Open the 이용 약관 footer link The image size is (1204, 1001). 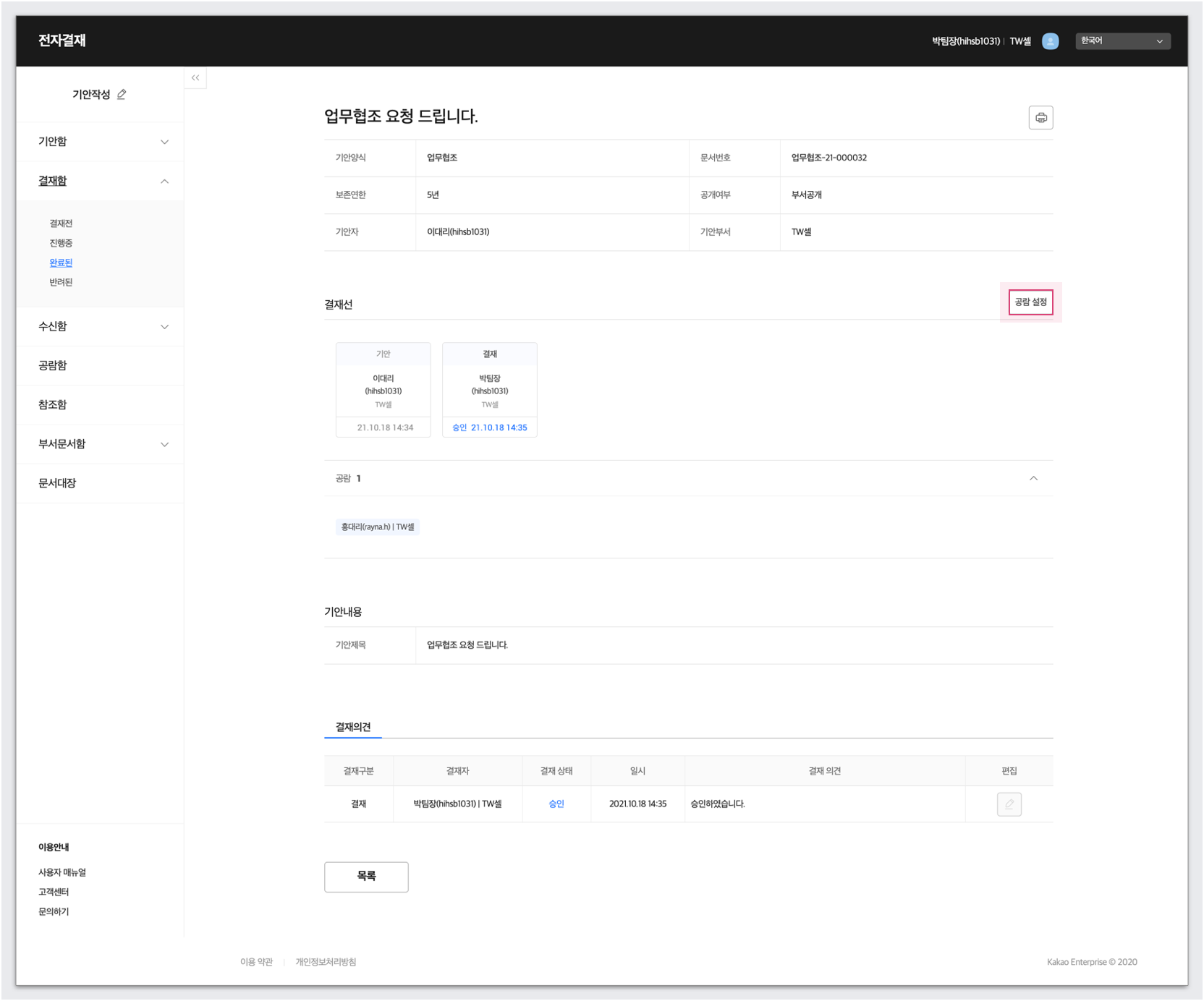point(256,962)
